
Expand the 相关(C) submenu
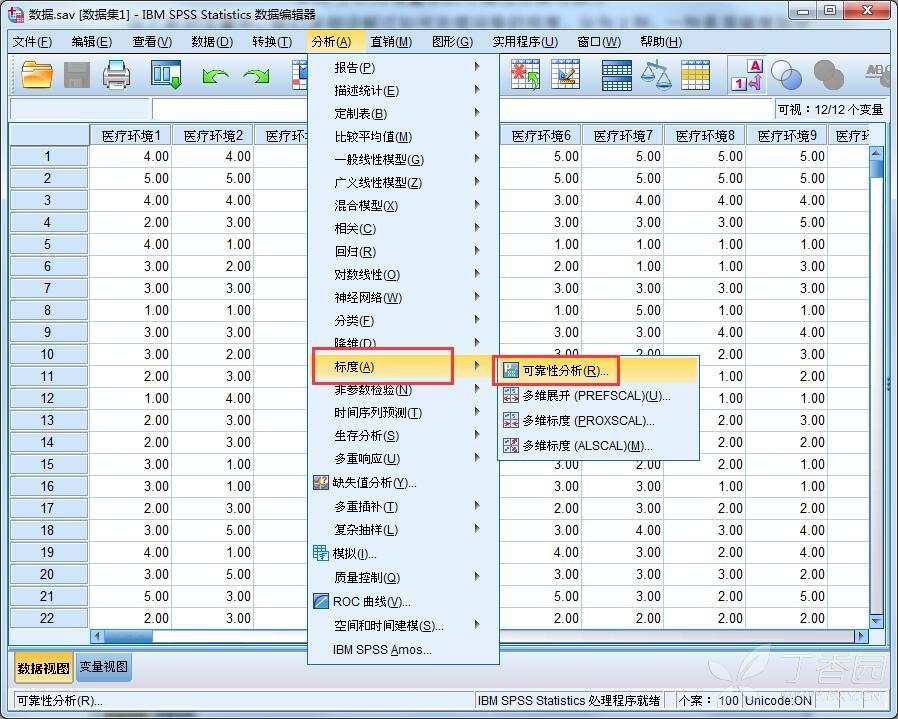pyautogui.click(x=404, y=229)
